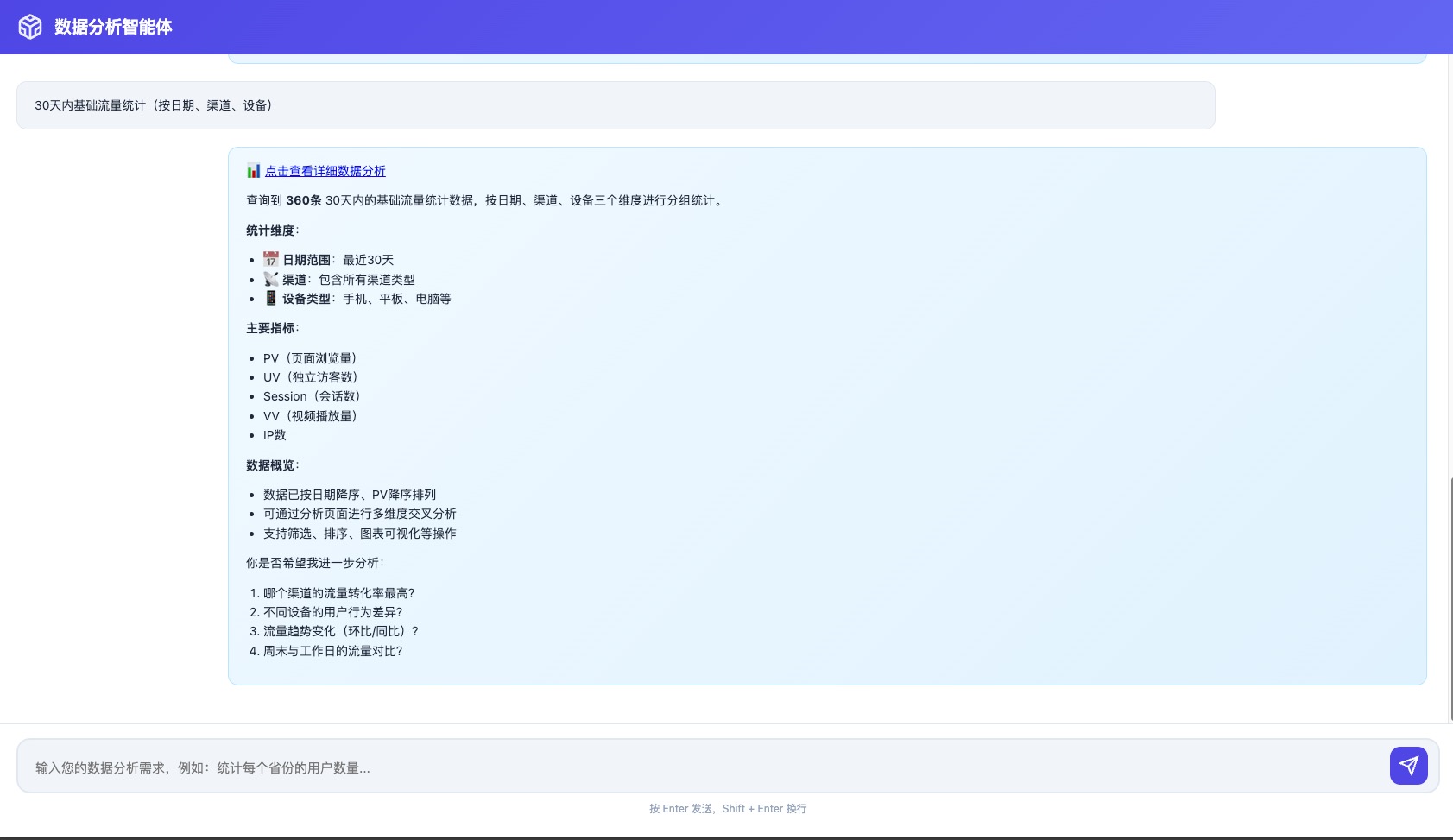Click the VV（视频播放量） metric item

click(x=310, y=416)
